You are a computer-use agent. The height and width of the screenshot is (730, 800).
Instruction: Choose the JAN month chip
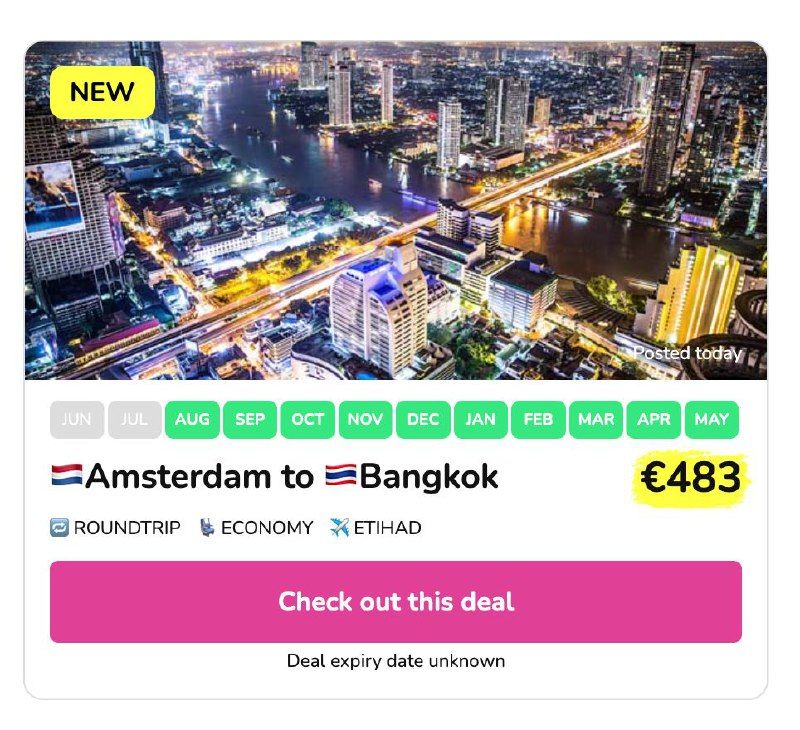tap(481, 420)
